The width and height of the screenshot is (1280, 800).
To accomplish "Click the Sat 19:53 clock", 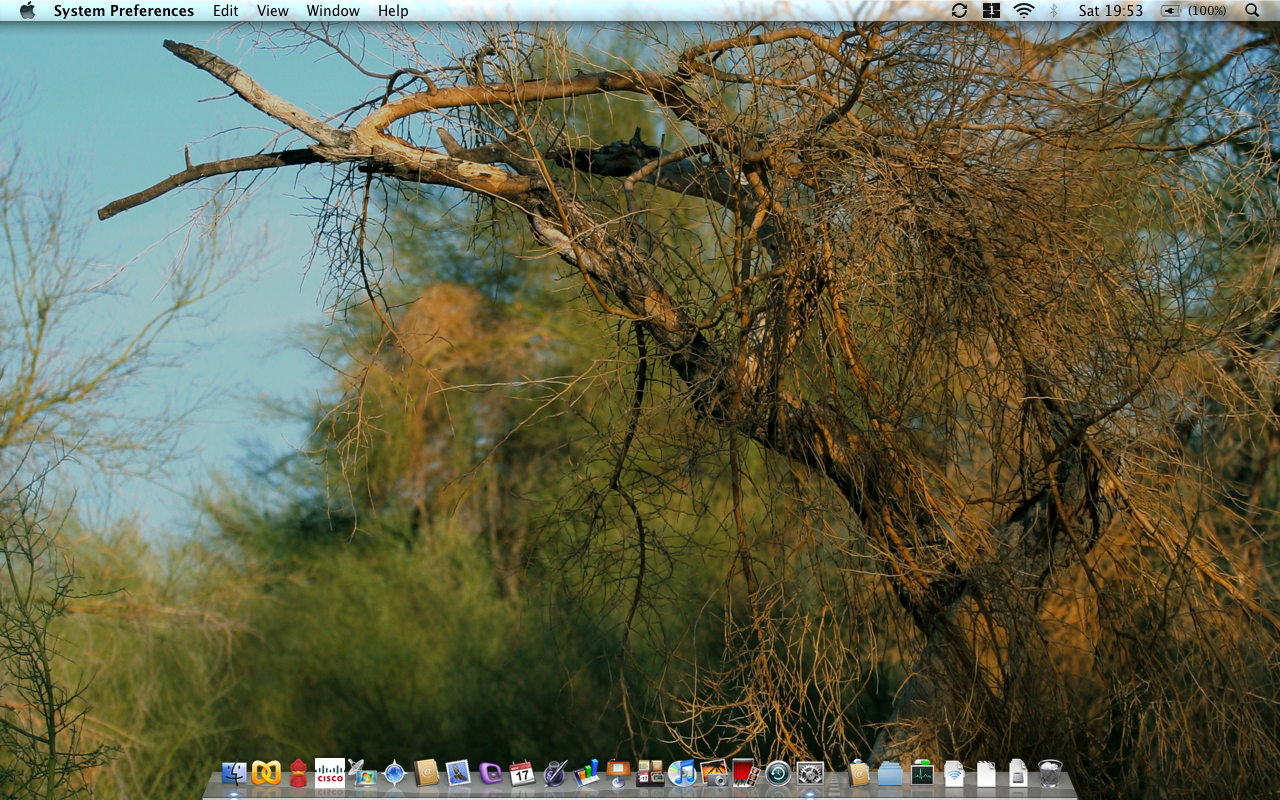I will click(x=1111, y=11).
